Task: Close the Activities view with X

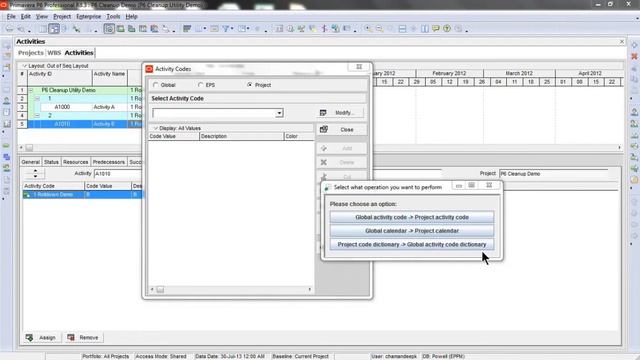Action: point(622,41)
